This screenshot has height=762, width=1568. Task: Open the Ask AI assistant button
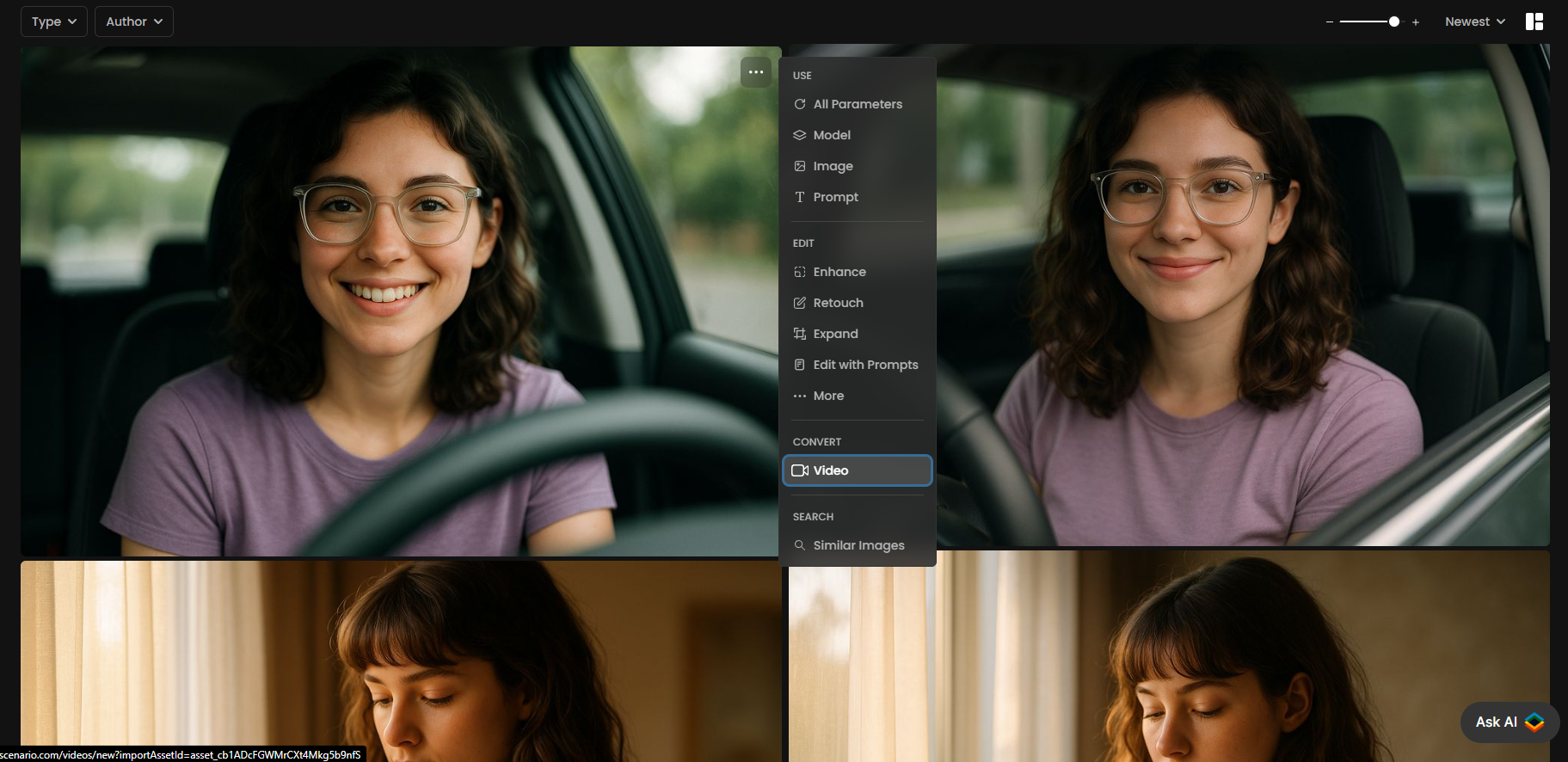(x=1510, y=722)
